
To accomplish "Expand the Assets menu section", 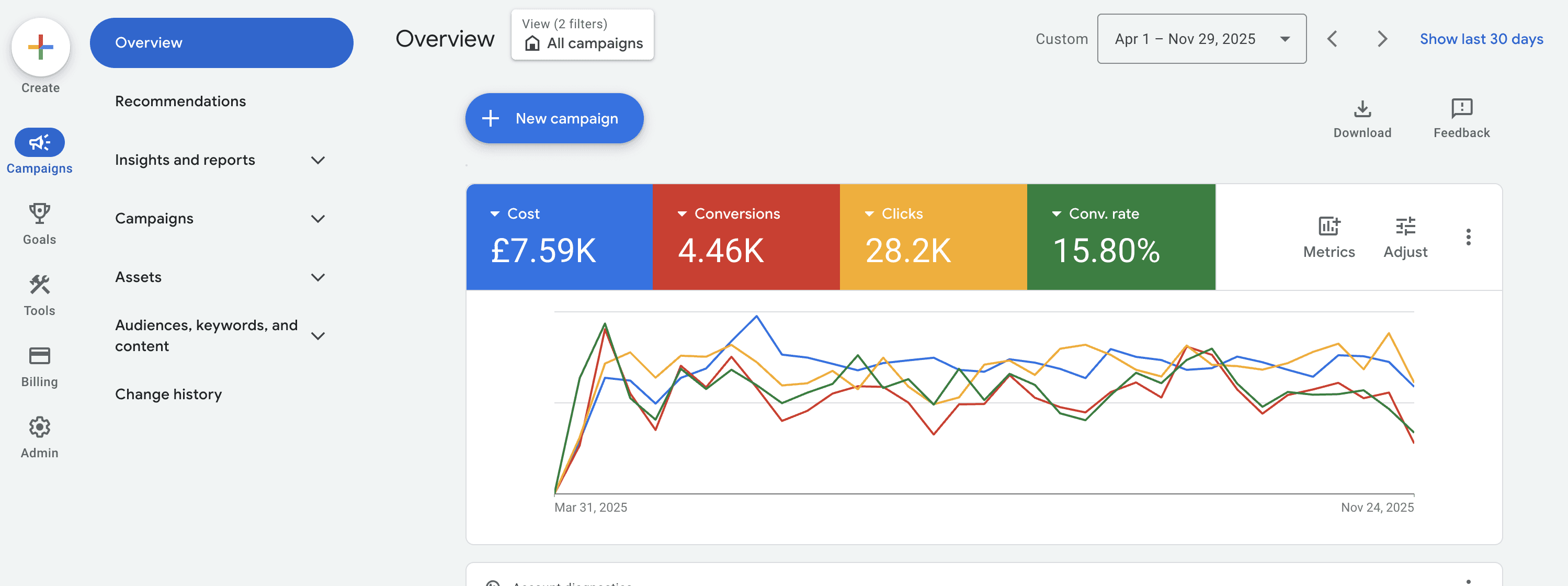I will [317, 277].
